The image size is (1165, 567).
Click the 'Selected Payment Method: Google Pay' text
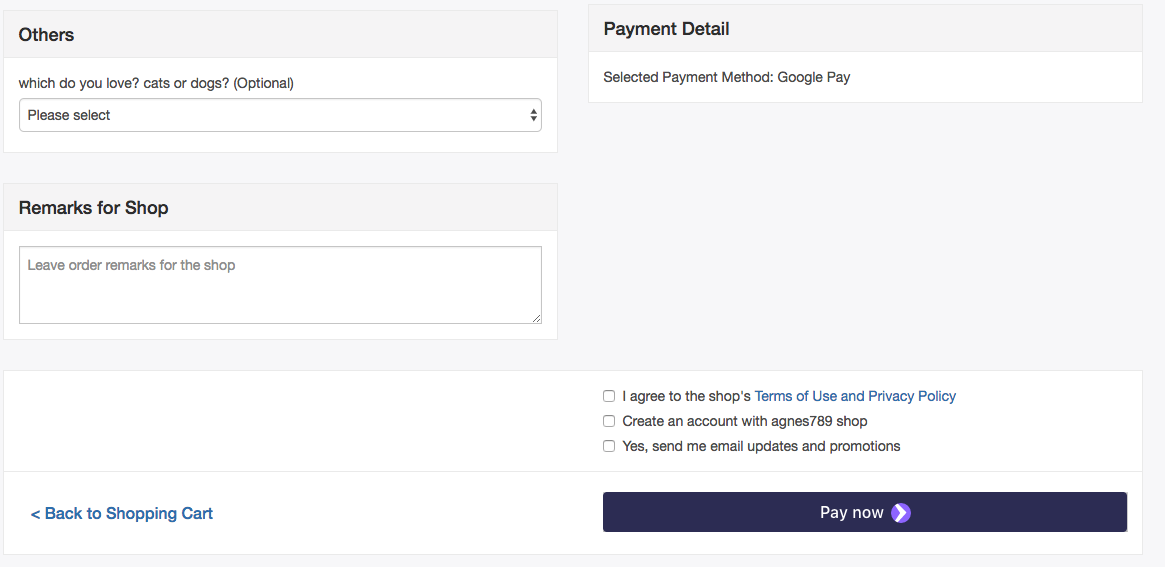click(727, 77)
